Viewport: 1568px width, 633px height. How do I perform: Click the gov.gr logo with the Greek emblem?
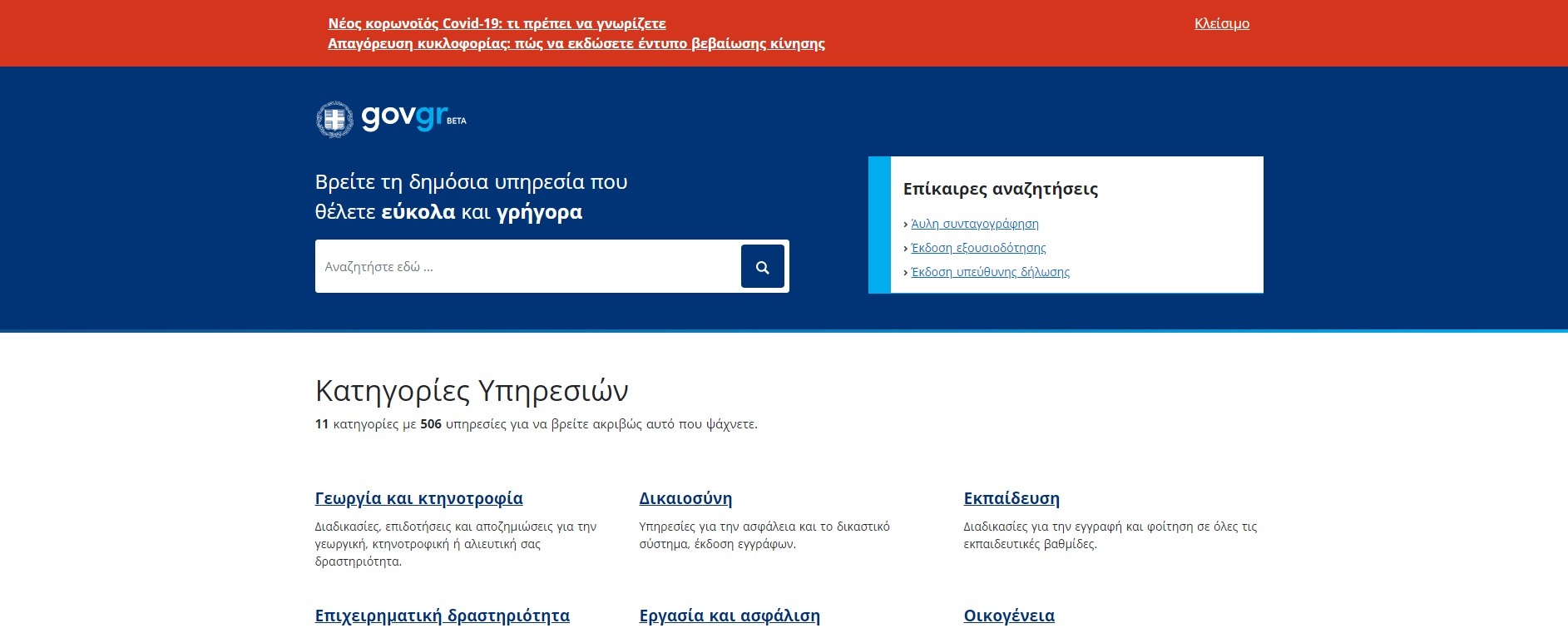tap(391, 119)
